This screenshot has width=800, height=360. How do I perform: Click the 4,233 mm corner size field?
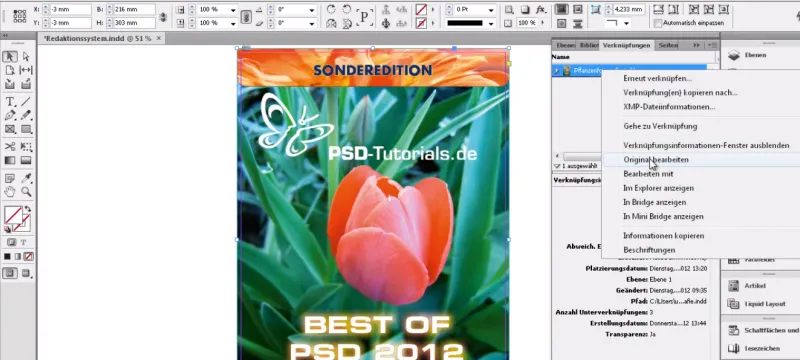click(629, 9)
